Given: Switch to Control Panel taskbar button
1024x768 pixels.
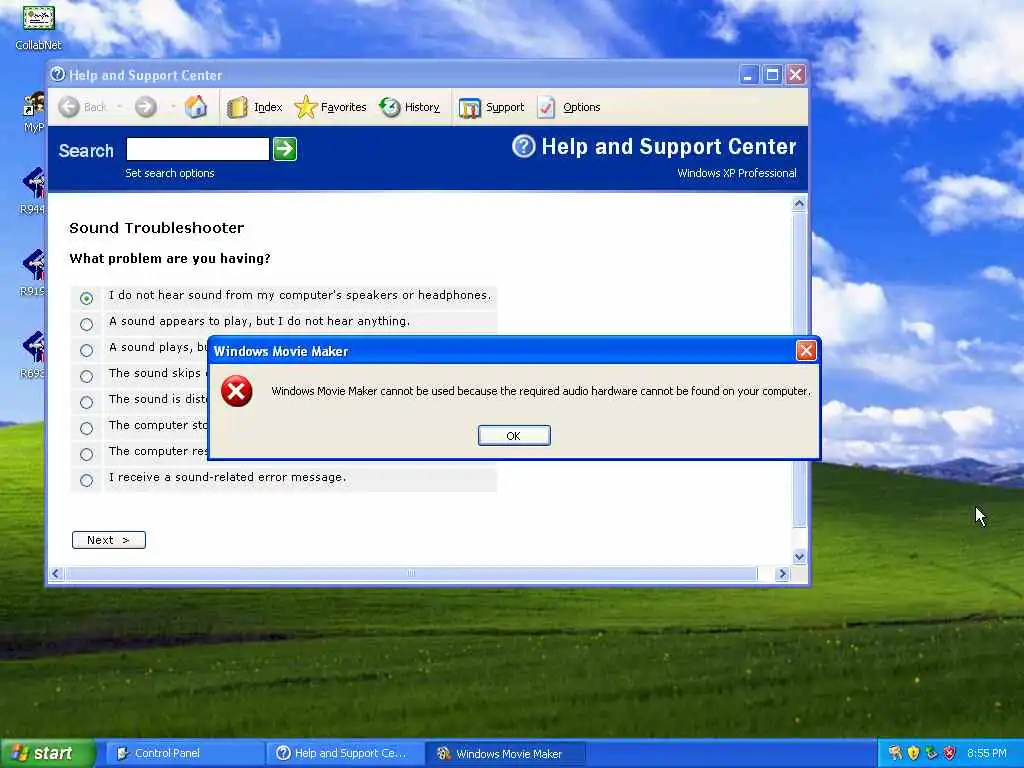Looking at the screenshot, I should coord(184,754).
